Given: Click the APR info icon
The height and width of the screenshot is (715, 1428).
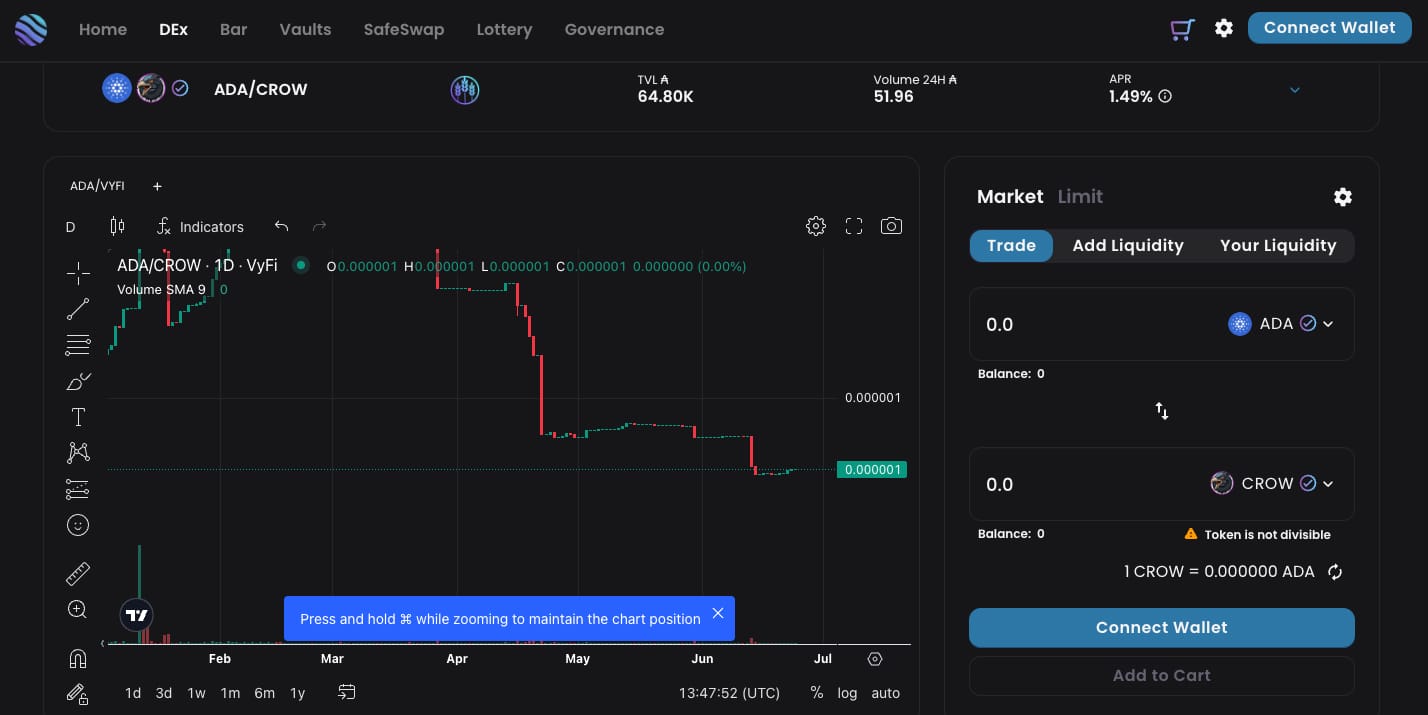Looking at the screenshot, I should point(1165,97).
